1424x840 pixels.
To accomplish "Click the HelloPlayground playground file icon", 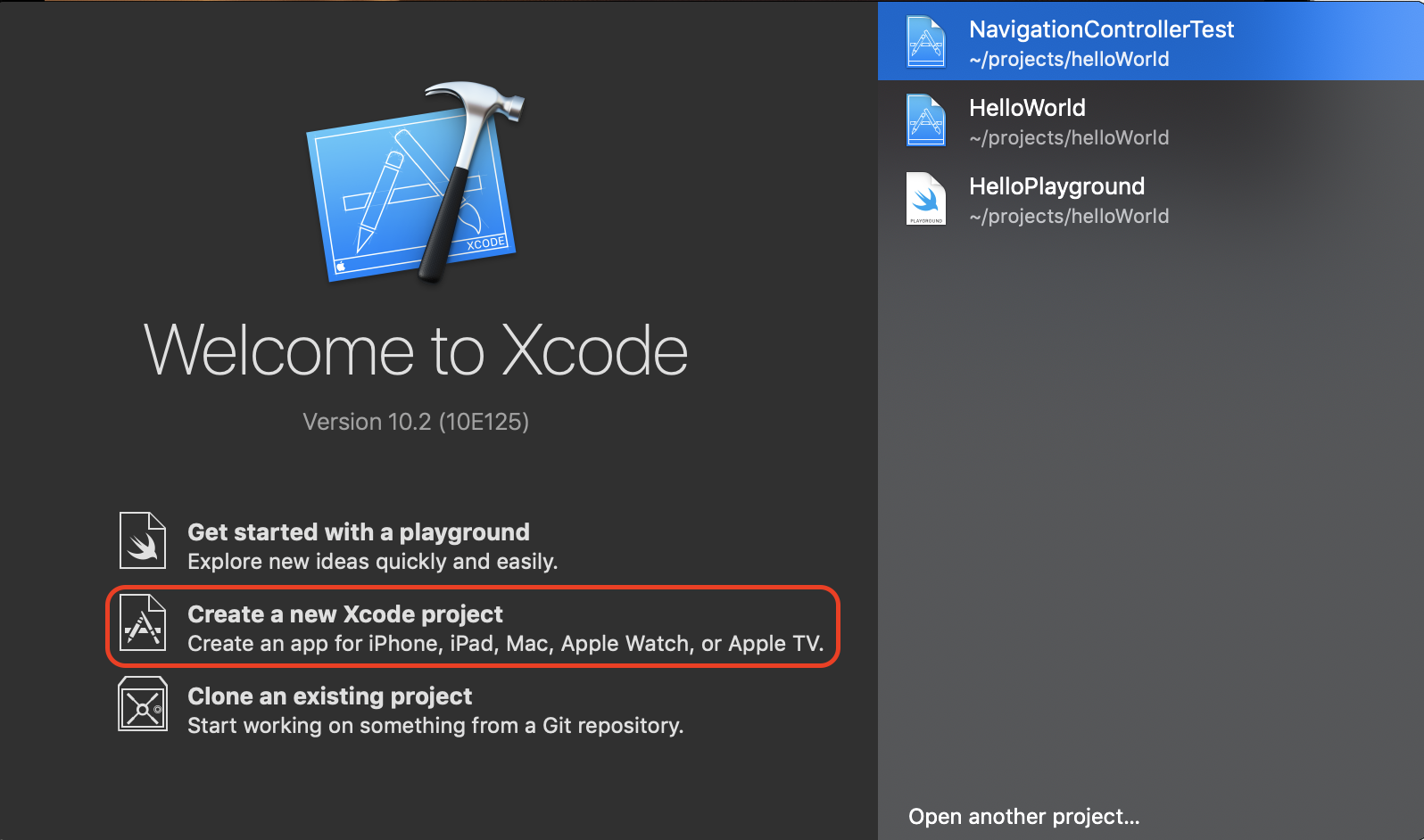I will click(926, 198).
